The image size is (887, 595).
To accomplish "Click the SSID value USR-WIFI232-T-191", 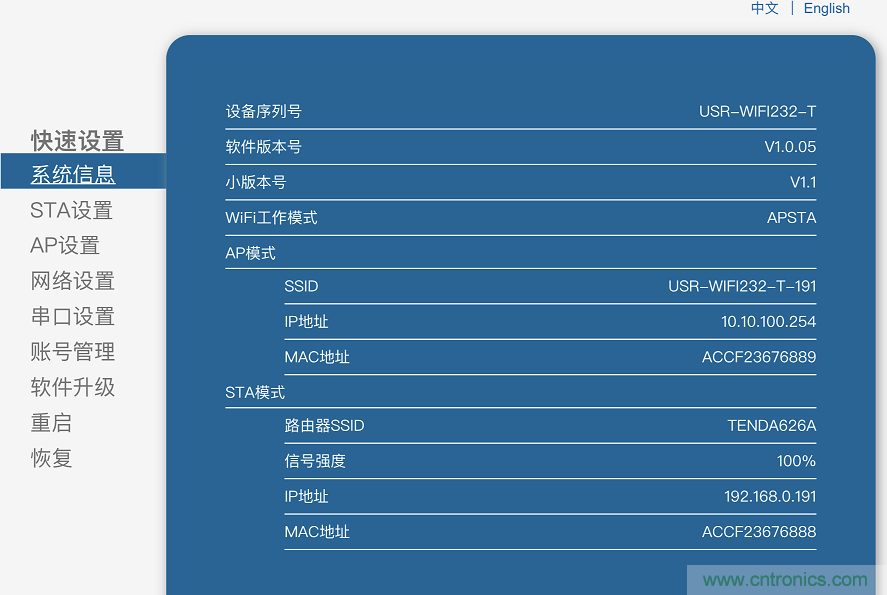I will (x=742, y=286).
